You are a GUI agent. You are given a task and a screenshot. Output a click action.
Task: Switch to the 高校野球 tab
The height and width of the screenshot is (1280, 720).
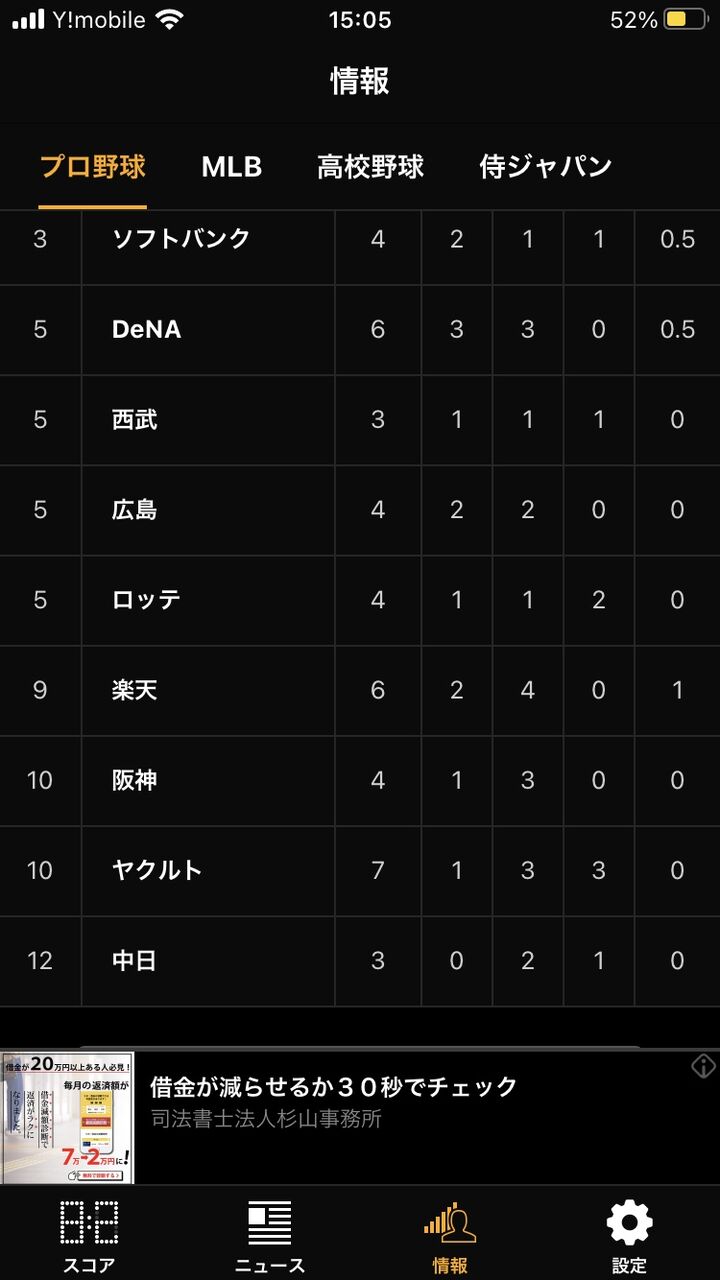coord(371,166)
